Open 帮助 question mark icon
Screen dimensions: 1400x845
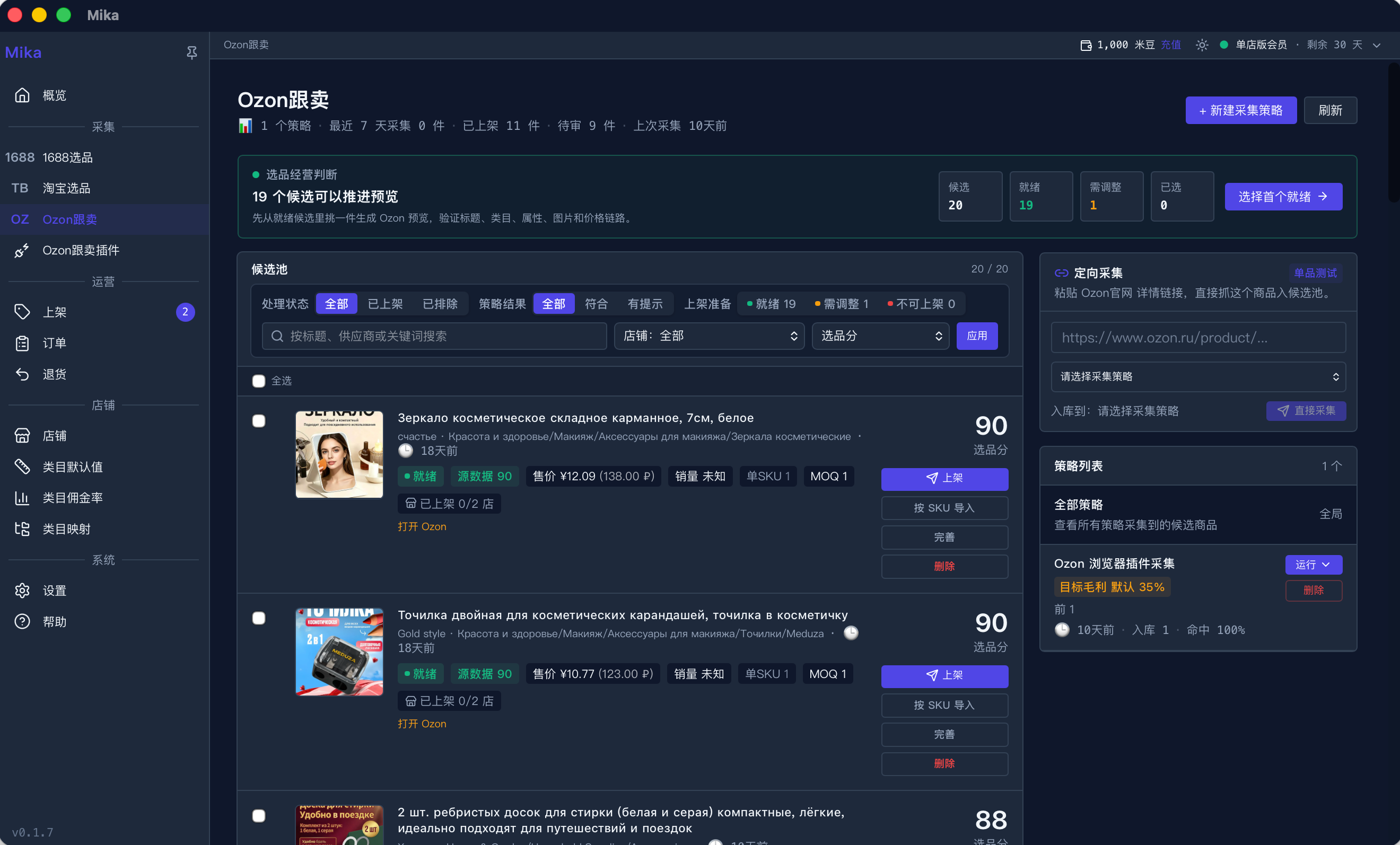click(22, 621)
